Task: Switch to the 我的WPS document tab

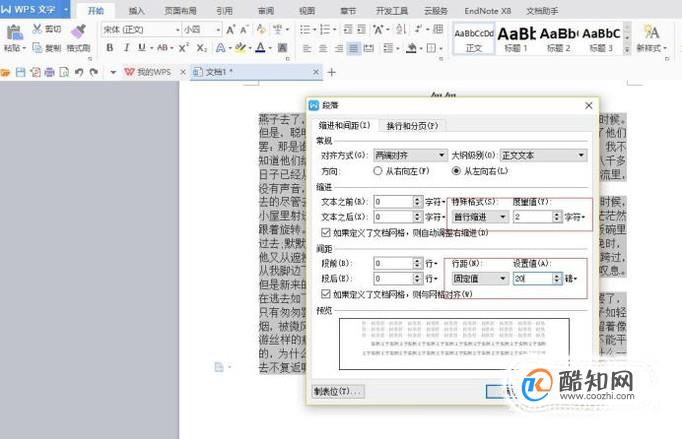Action: coord(154,72)
